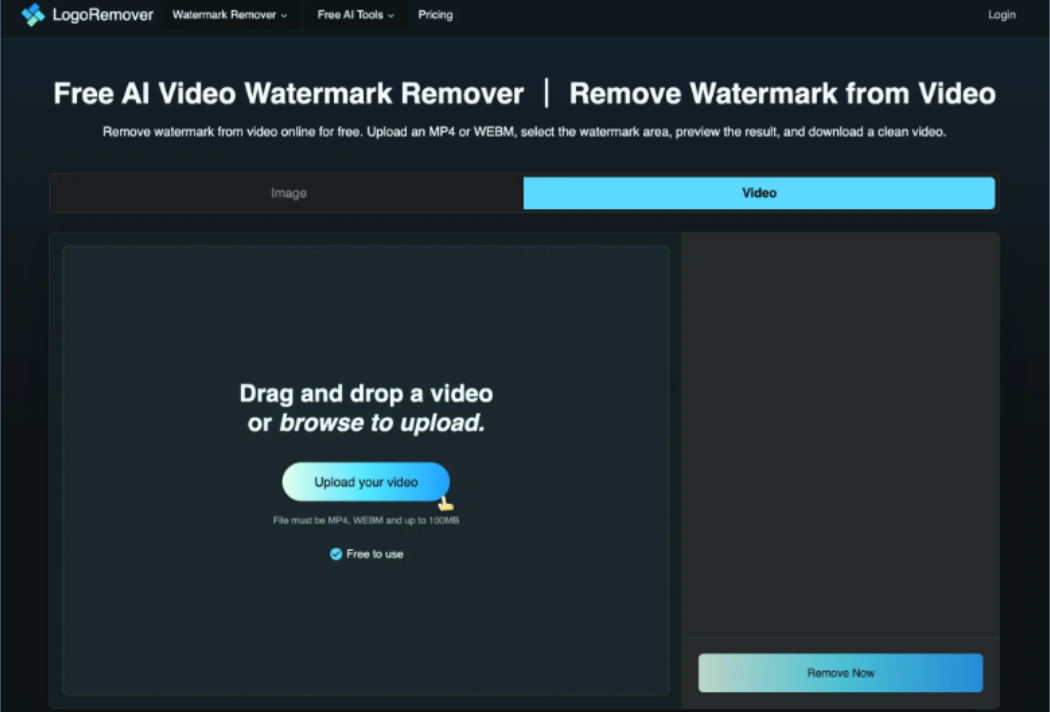Click the "browse to upload." text

tap(382, 423)
